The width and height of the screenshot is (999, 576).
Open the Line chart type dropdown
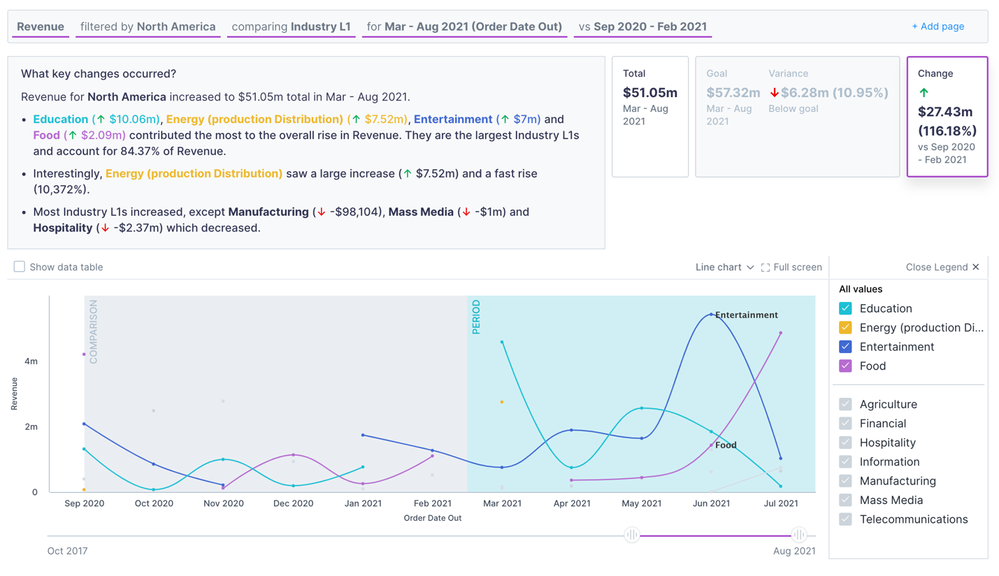(x=724, y=267)
